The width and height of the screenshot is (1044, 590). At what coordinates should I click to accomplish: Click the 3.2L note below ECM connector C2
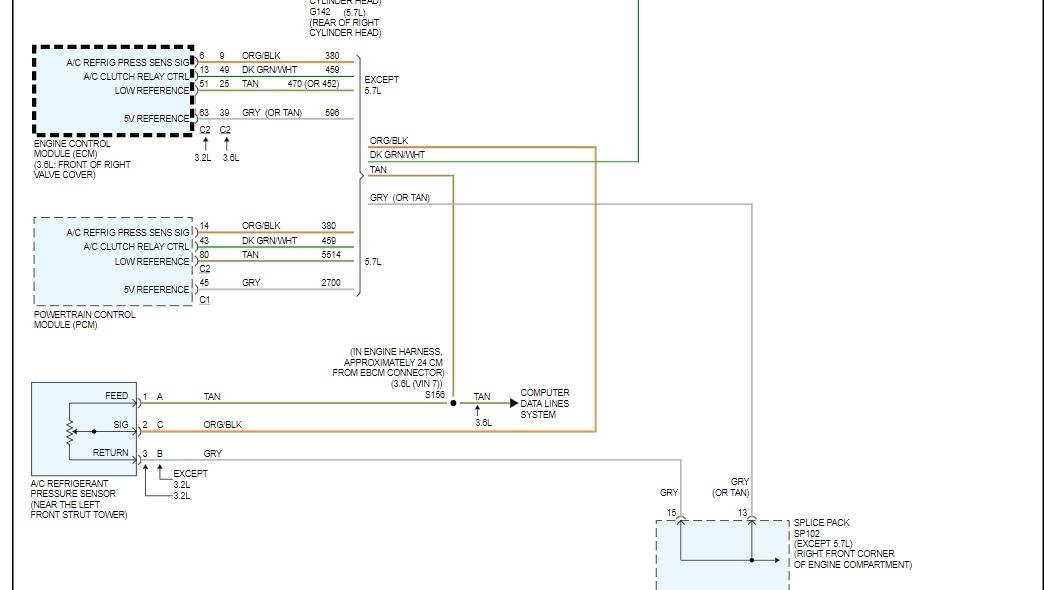click(x=202, y=158)
